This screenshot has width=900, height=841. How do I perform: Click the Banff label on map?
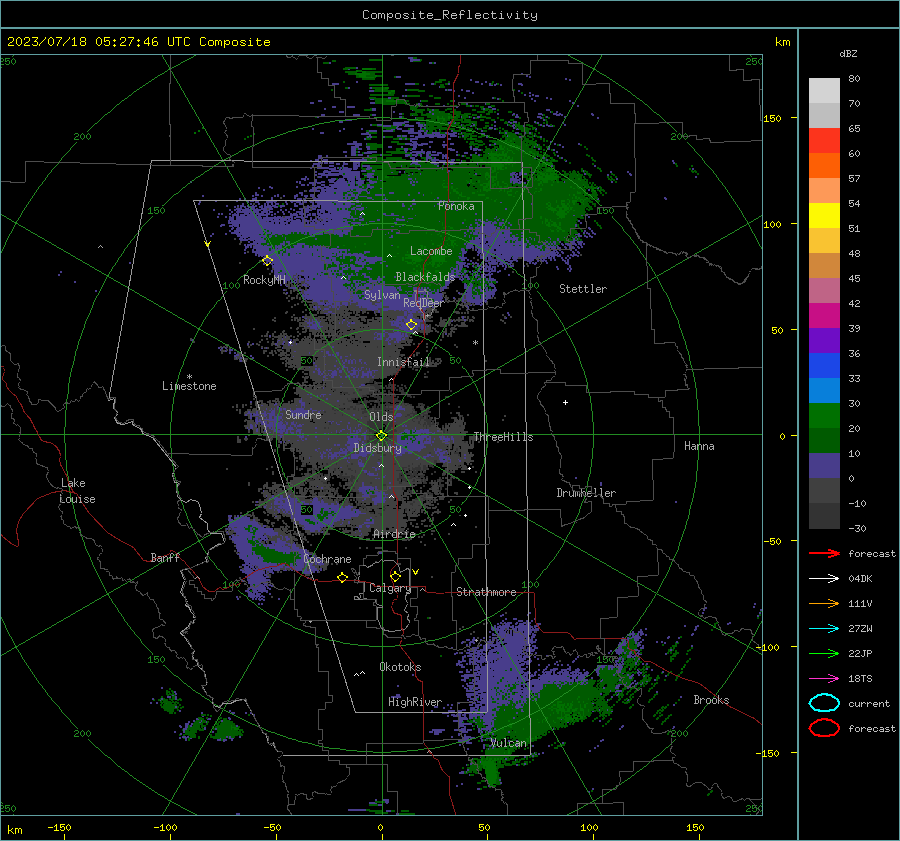click(165, 557)
